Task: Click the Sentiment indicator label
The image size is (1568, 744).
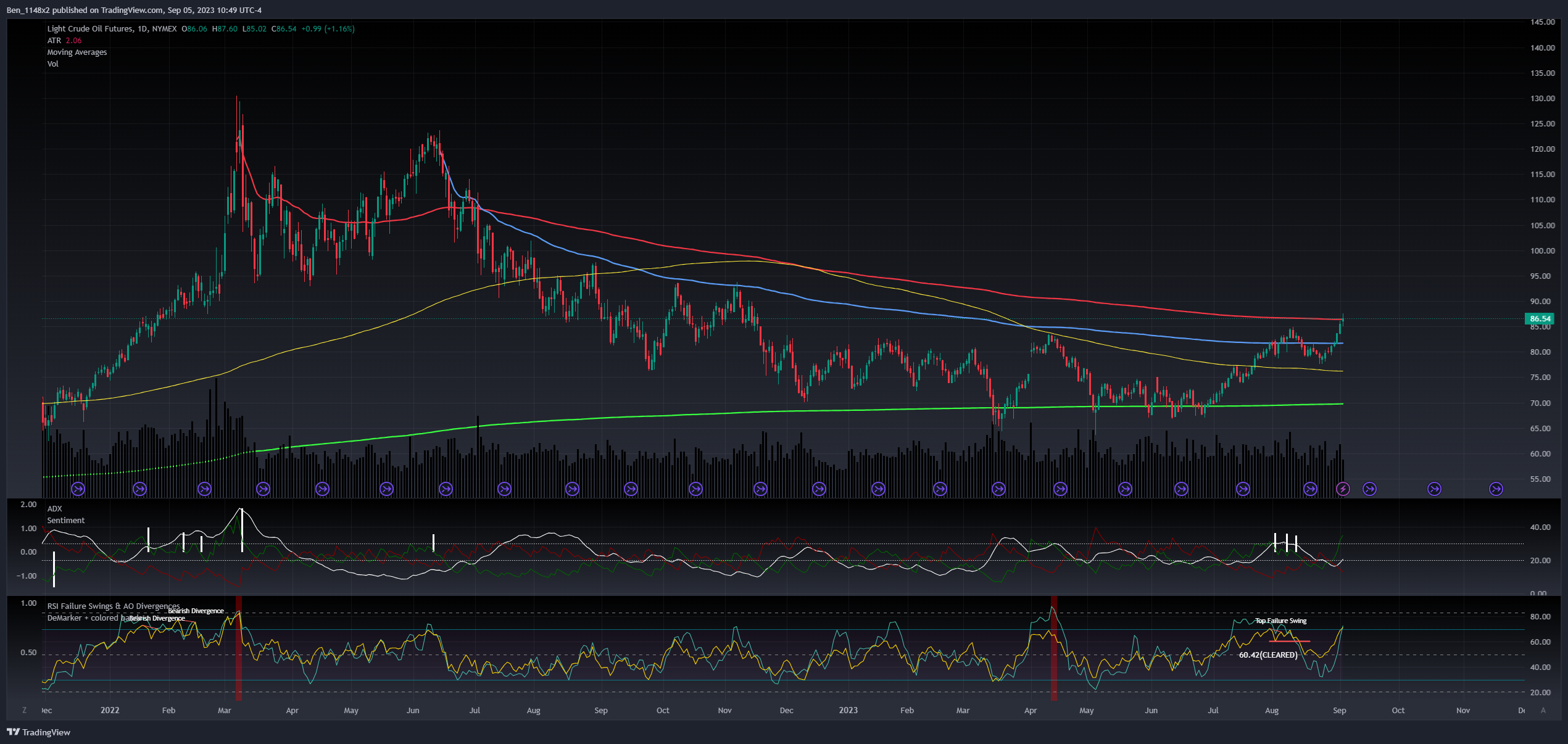Action: (x=66, y=521)
